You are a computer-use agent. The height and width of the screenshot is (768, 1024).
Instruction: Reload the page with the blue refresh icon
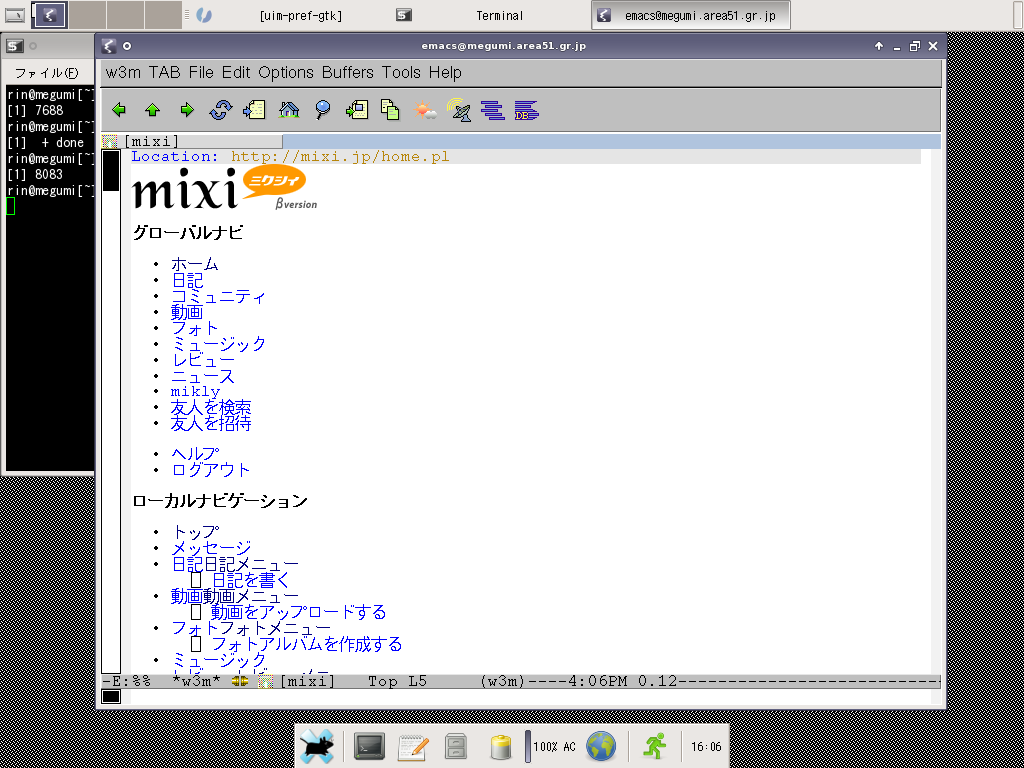point(220,110)
